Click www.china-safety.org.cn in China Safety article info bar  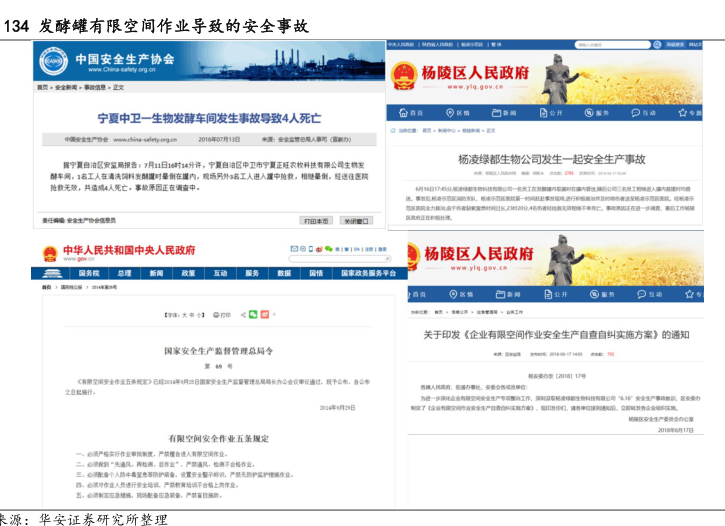coord(145,140)
